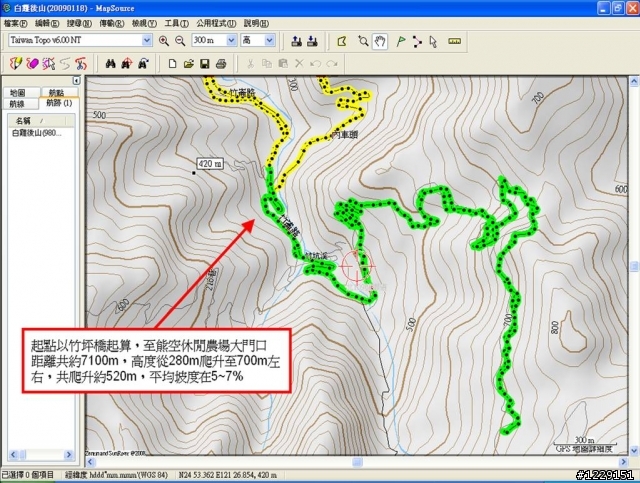This screenshot has height=483, width=640.
Task: Open the 傳輸(R) menu
Action: (x=111, y=23)
